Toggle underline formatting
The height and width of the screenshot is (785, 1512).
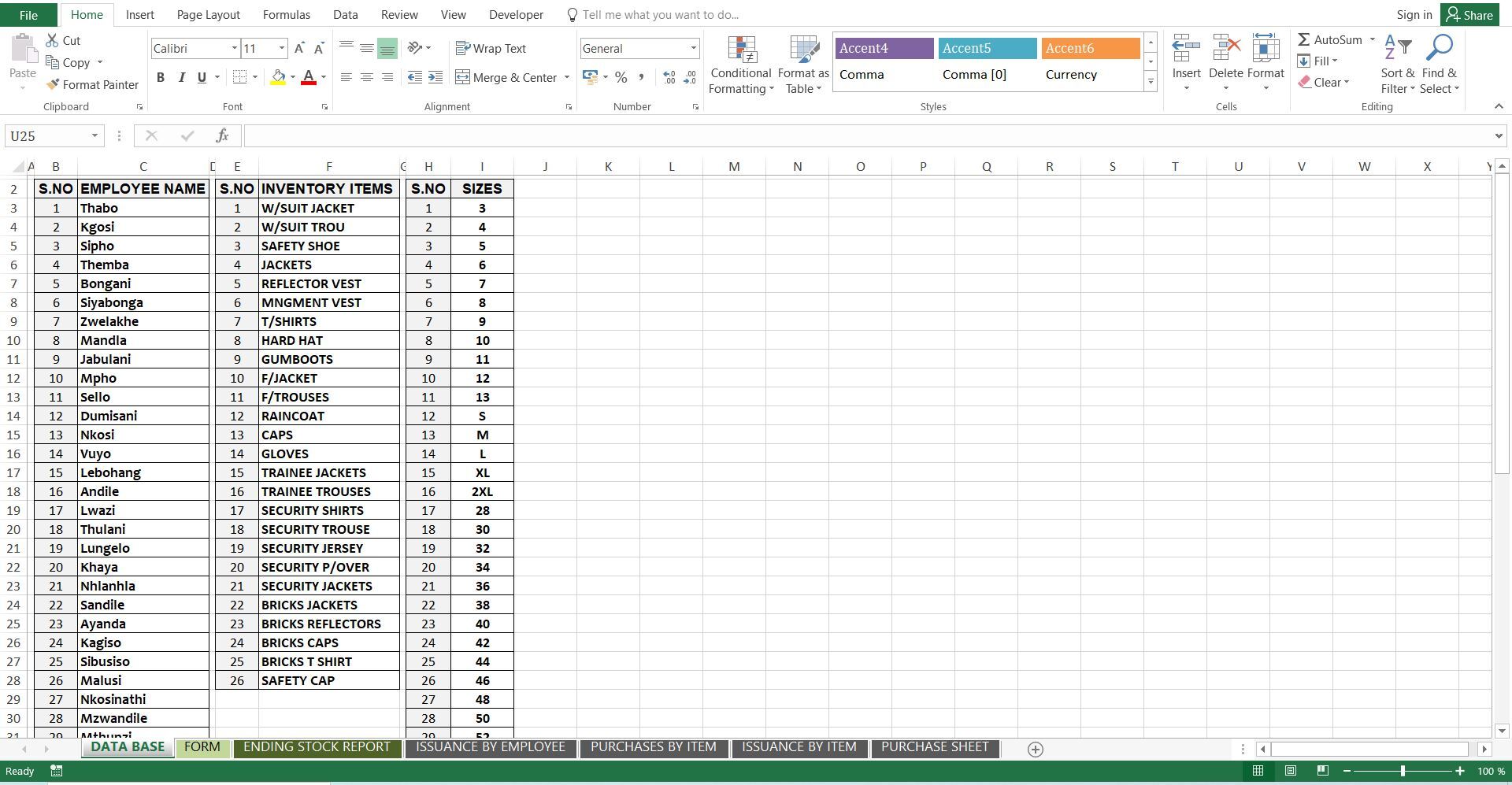point(202,77)
